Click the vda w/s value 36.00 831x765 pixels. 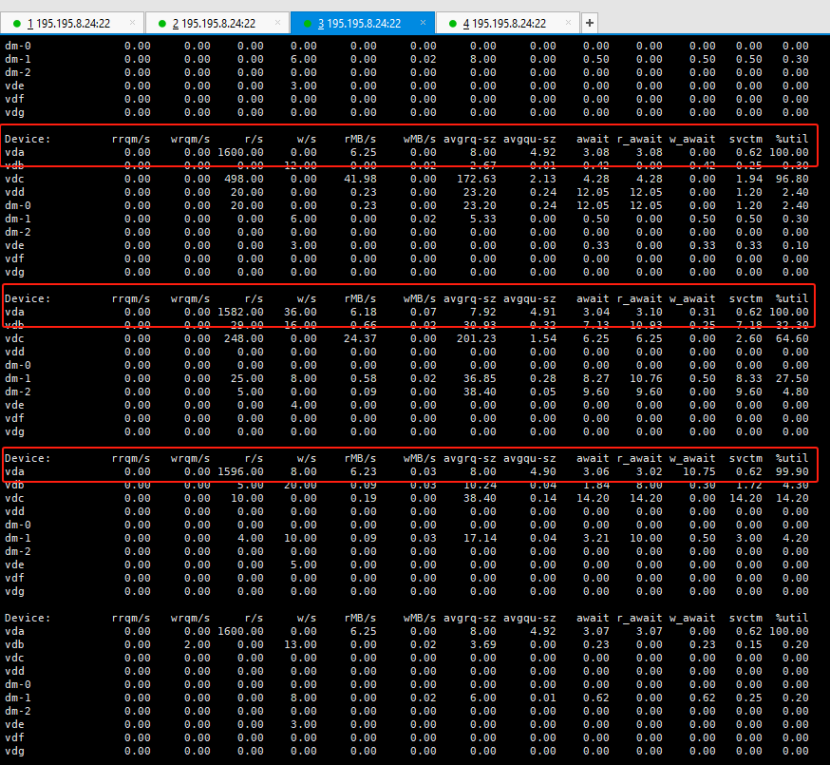300,312
